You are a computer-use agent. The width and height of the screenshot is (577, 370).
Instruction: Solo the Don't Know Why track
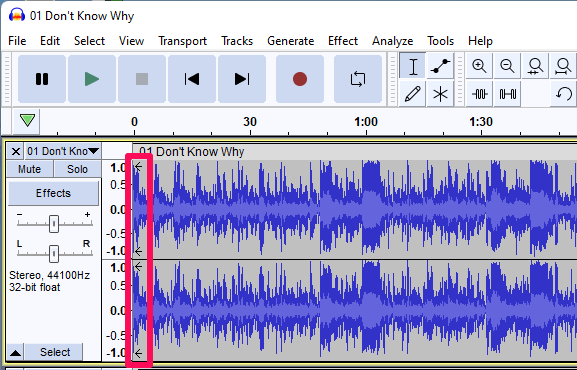pyautogui.click(x=77, y=169)
